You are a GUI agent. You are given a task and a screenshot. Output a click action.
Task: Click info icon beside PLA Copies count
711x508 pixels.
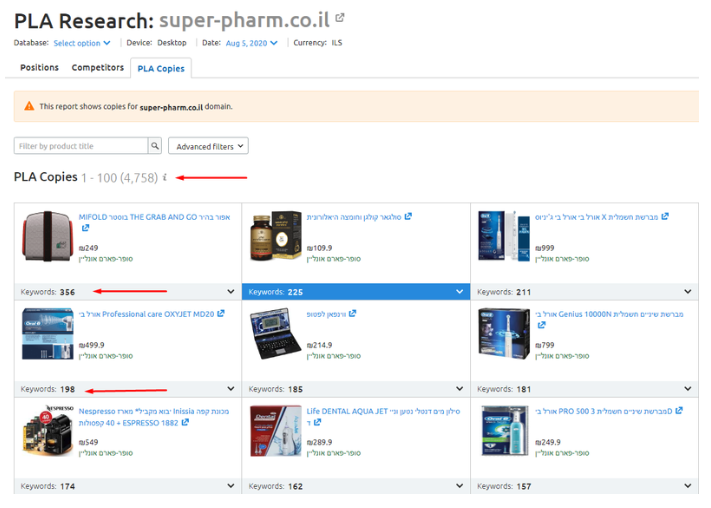tap(165, 177)
